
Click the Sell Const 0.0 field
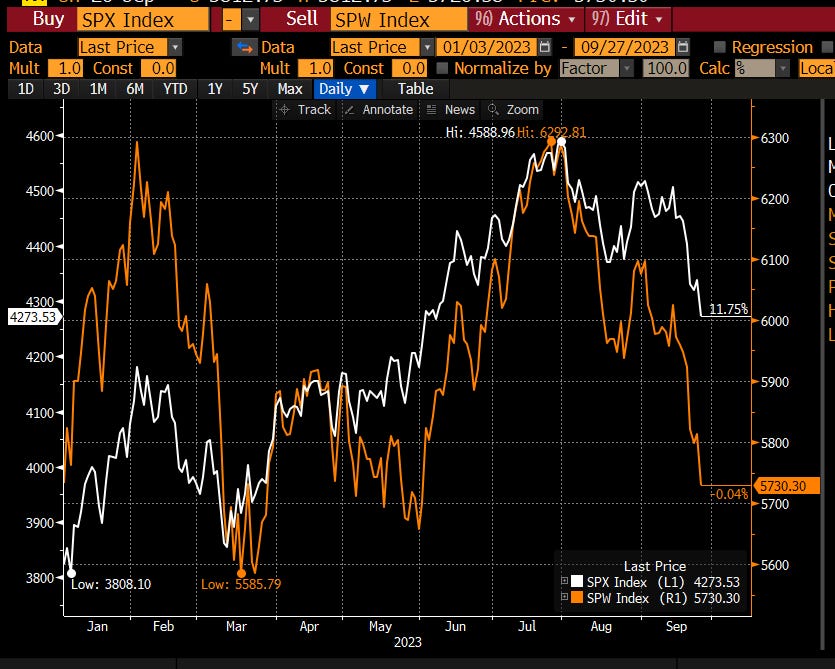point(409,68)
